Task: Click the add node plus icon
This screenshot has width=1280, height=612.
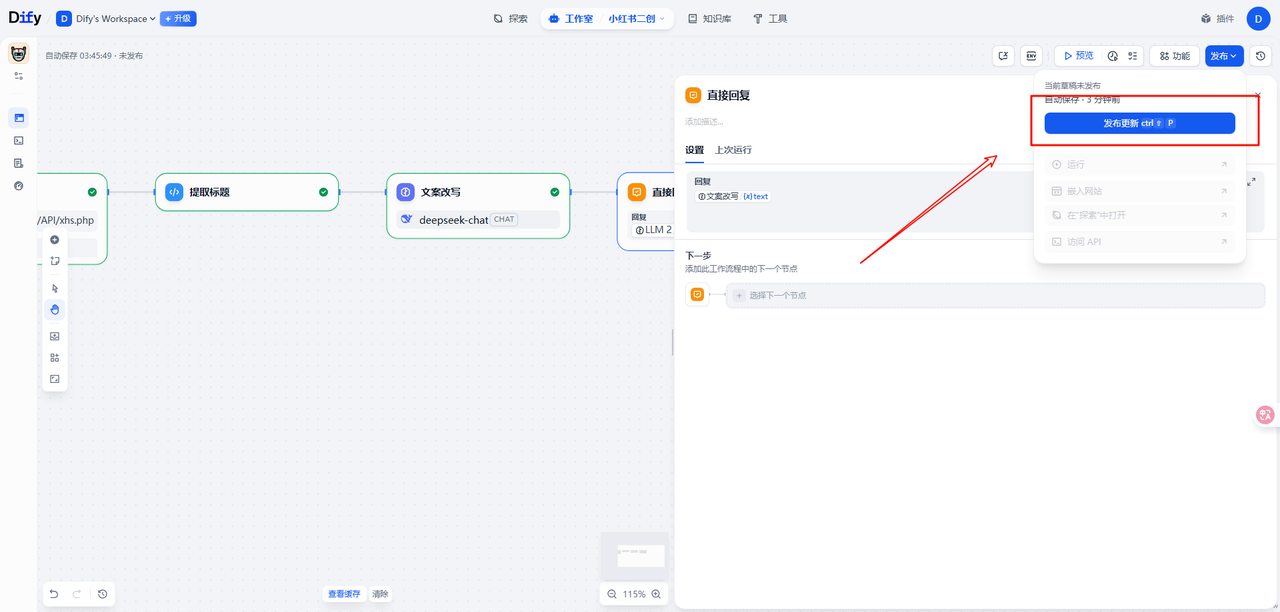Action: coord(54,240)
